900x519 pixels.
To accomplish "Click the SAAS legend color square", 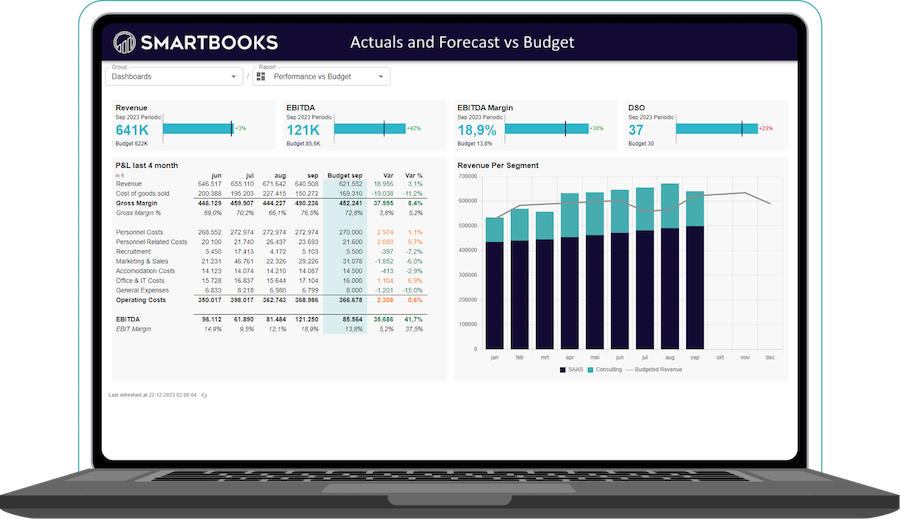I will pos(563,370).
